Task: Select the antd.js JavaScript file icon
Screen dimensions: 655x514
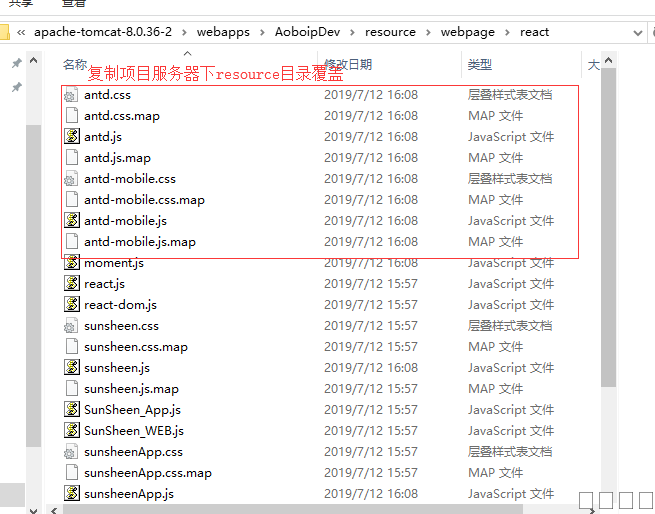Action: 71,137
